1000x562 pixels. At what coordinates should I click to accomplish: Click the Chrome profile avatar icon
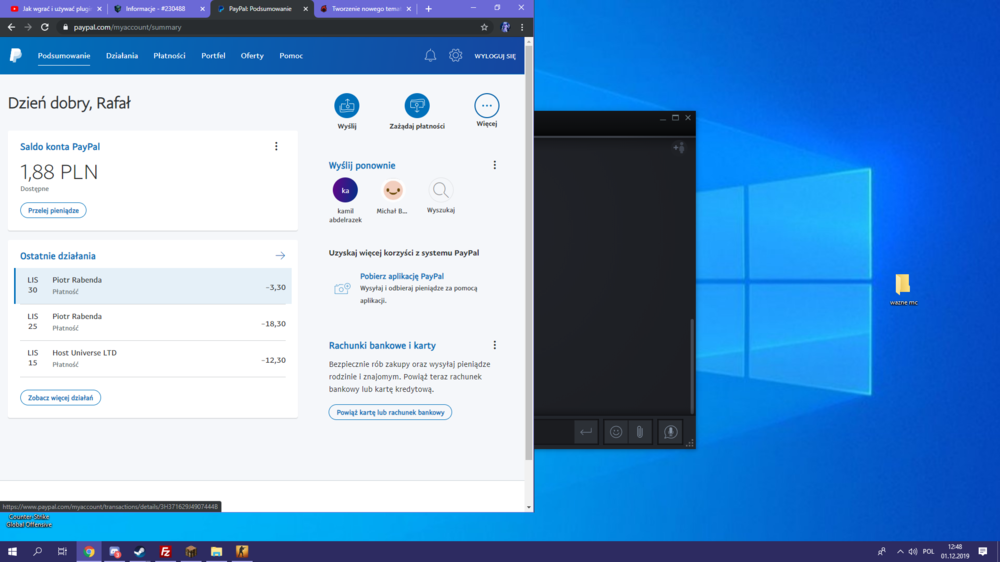[x=505, y=27]
